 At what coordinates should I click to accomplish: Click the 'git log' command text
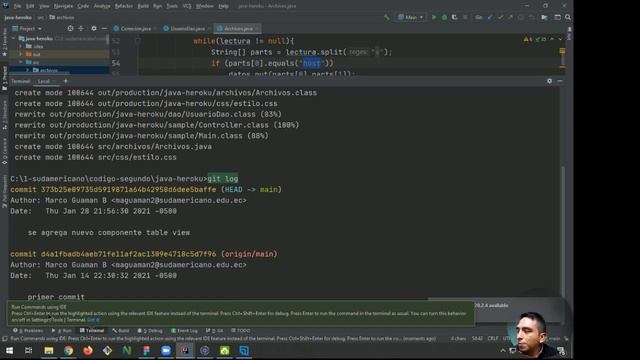[x=223, y=179]
